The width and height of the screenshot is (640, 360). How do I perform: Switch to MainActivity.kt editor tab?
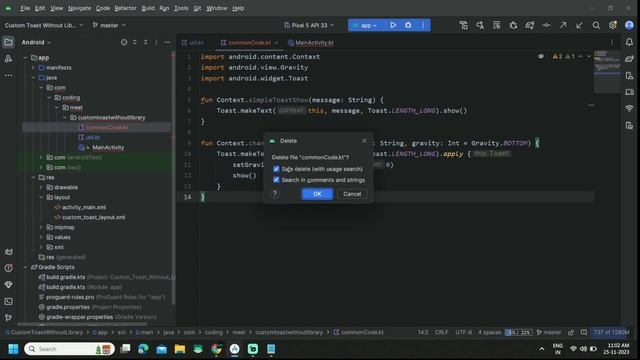point(311,42)
